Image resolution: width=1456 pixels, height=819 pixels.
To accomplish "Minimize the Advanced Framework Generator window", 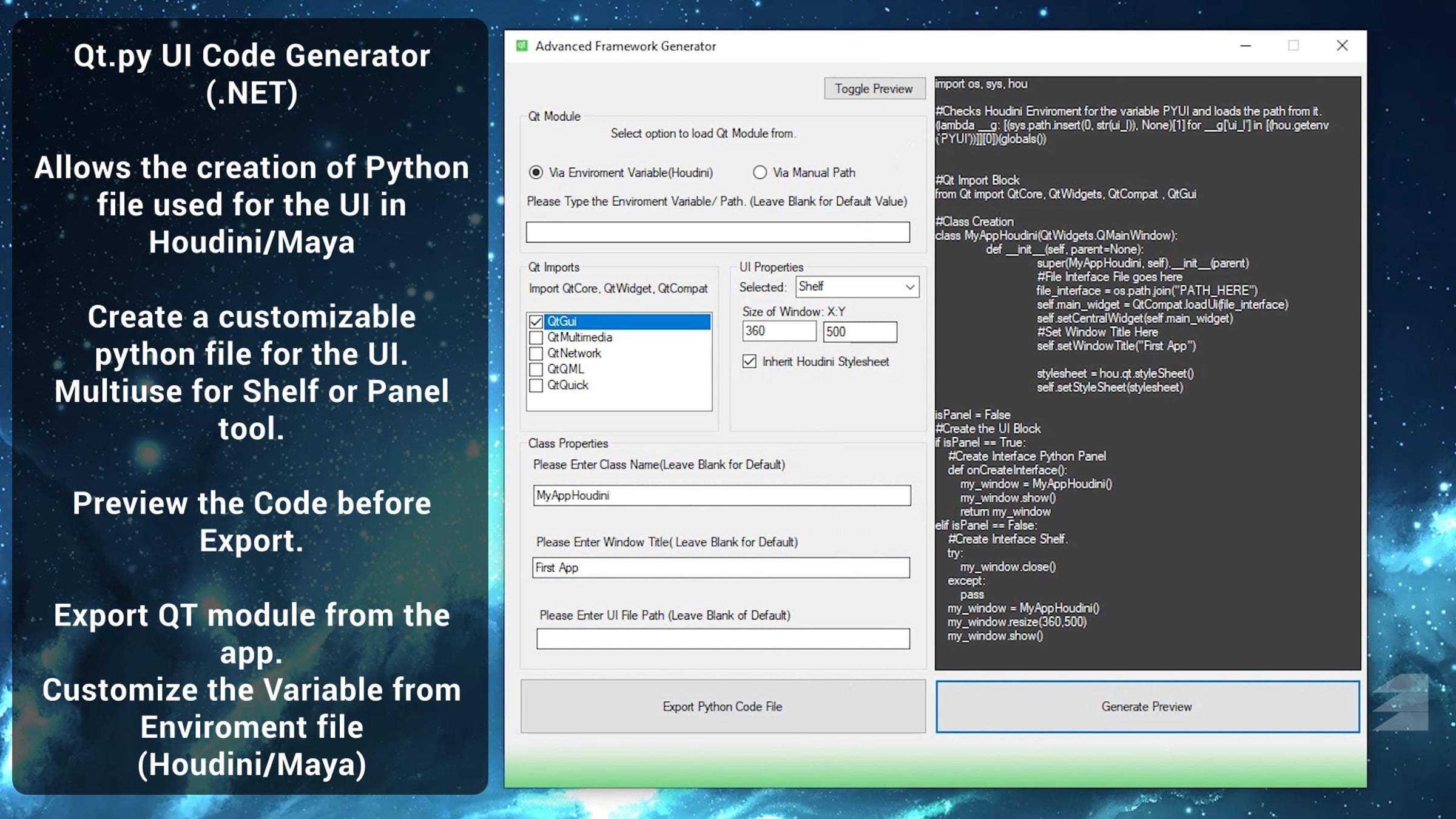I will 1245,46.
